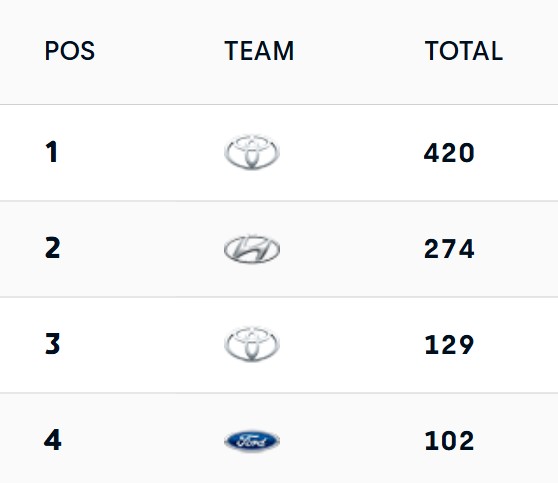Click the divider between rows 2 and 3

[279, 297]
